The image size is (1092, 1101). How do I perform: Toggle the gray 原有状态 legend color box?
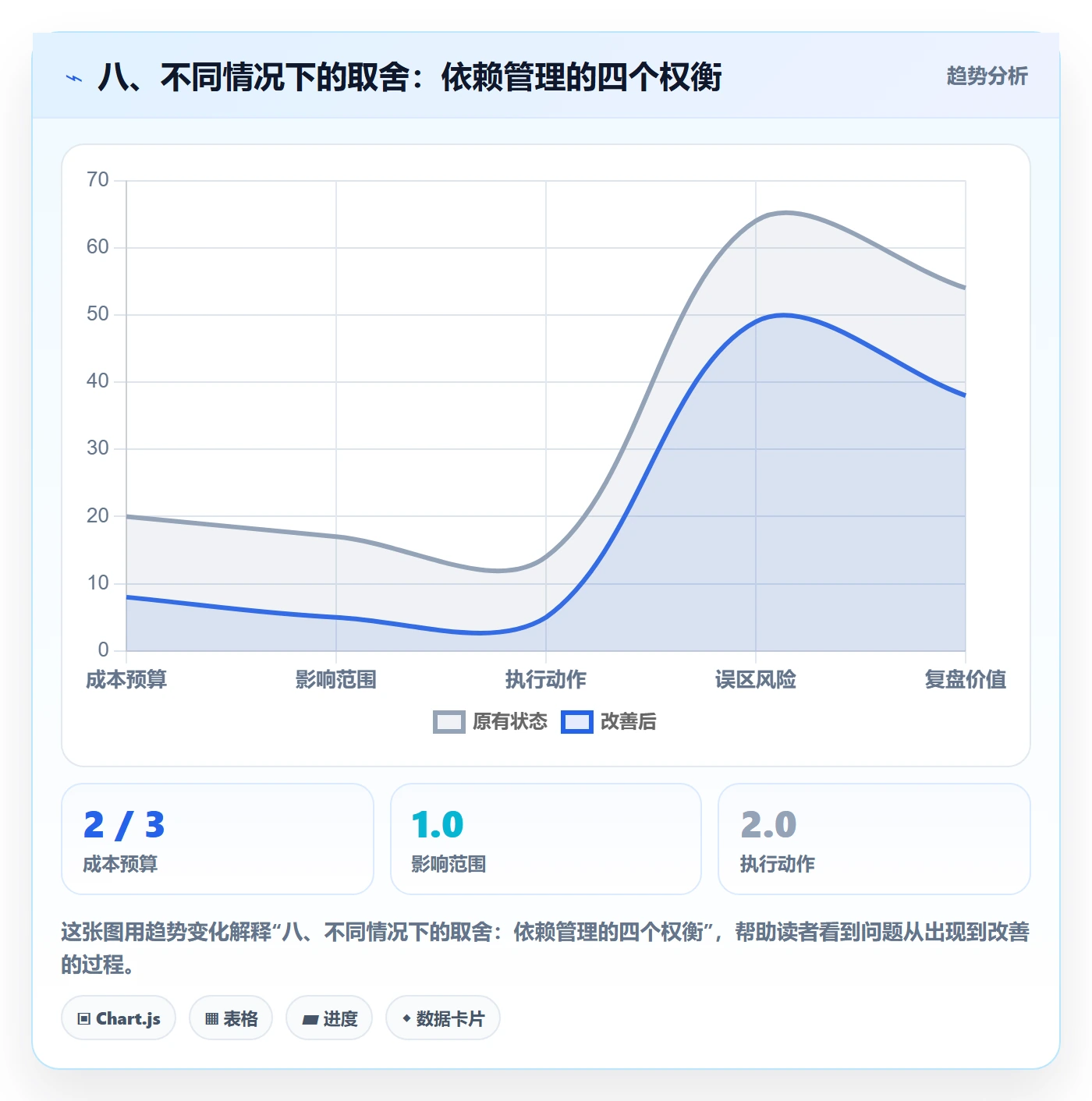pos(448,722)
